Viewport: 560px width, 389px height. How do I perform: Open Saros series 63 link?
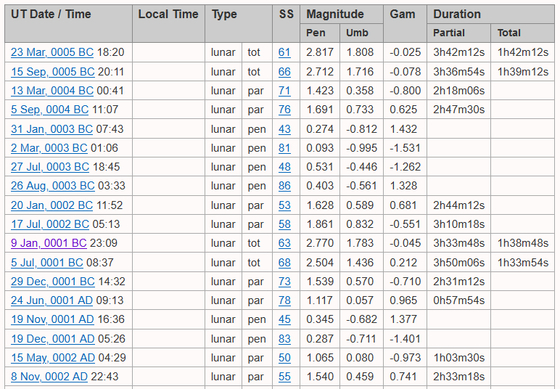coord(284,243)
